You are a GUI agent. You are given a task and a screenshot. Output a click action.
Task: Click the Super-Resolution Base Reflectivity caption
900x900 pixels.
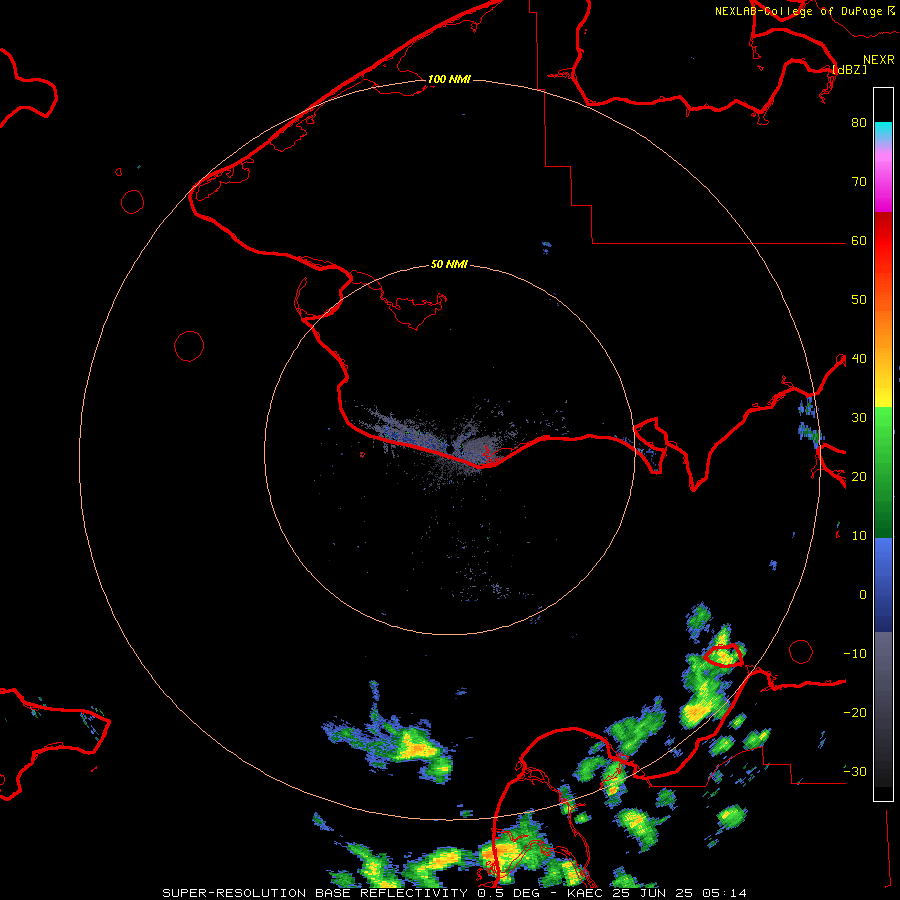coord(455,893)
